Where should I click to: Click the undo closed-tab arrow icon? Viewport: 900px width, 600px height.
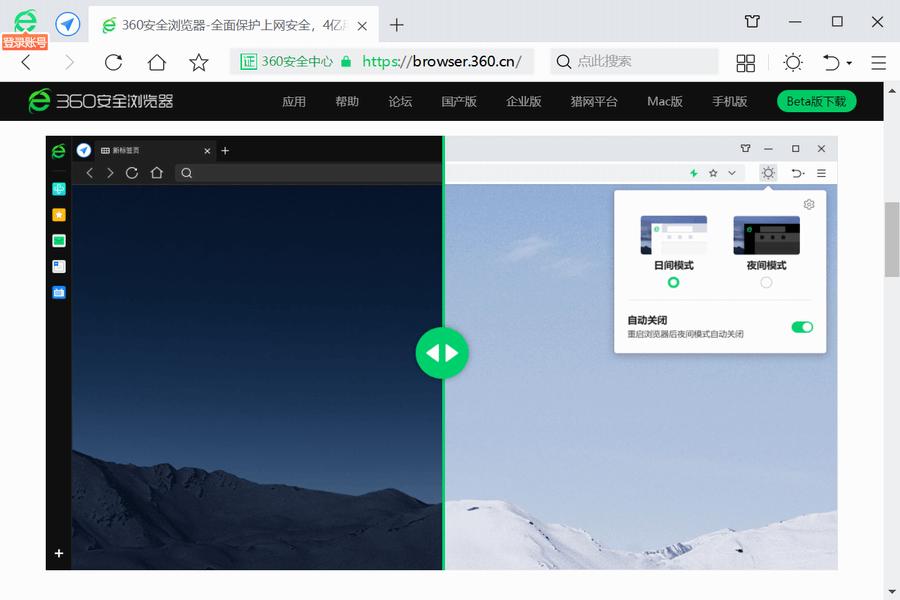pyautogui.click(x=831, y=62)
